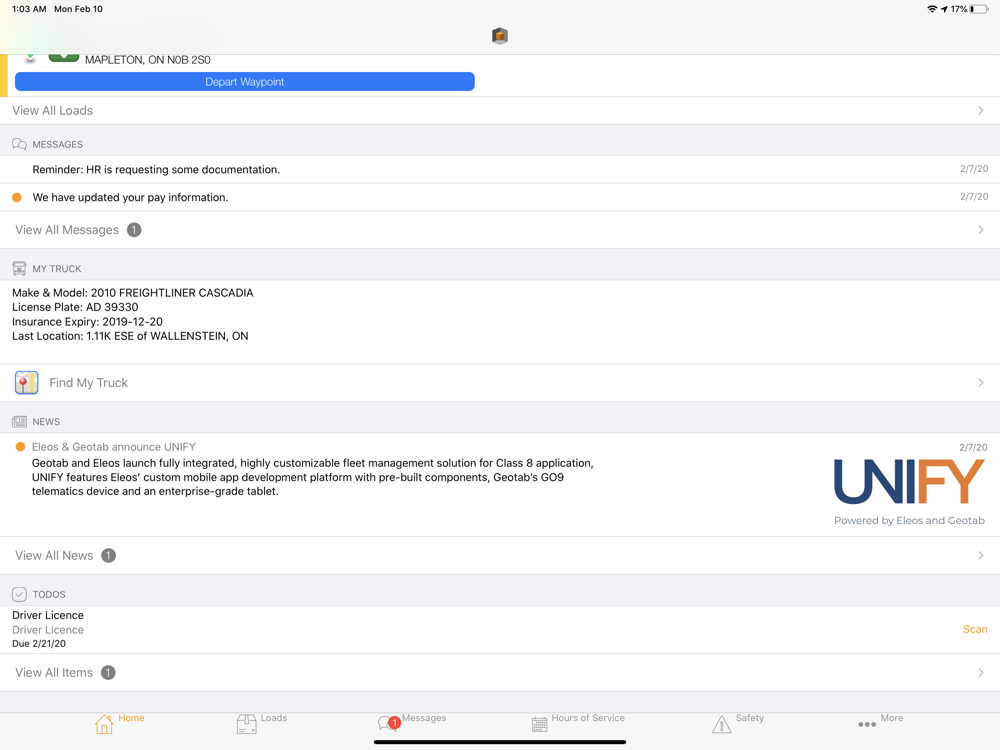Tap the Safety warning triangle icon
Image resolution: width=1000 pixels, height=750 pixels.
[x=721, y=724]
